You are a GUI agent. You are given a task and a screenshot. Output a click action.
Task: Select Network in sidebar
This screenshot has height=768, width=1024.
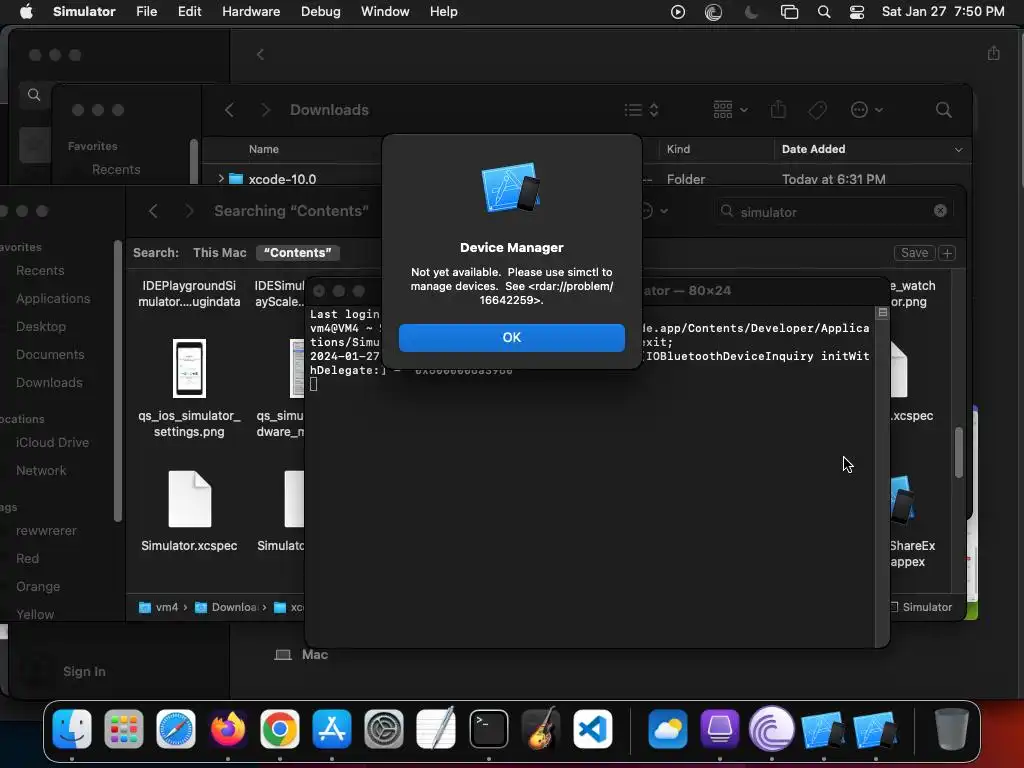[41, 471]
